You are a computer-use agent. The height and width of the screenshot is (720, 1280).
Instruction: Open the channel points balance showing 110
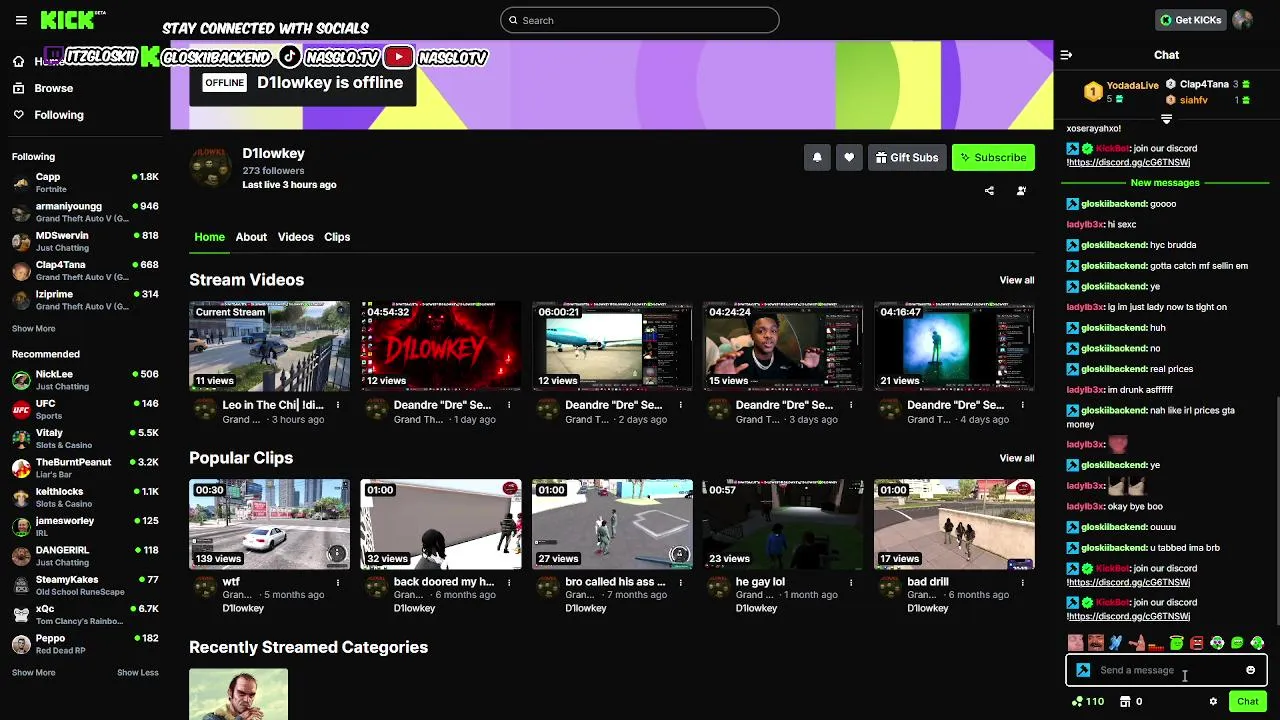click(x=1087, y=701)
